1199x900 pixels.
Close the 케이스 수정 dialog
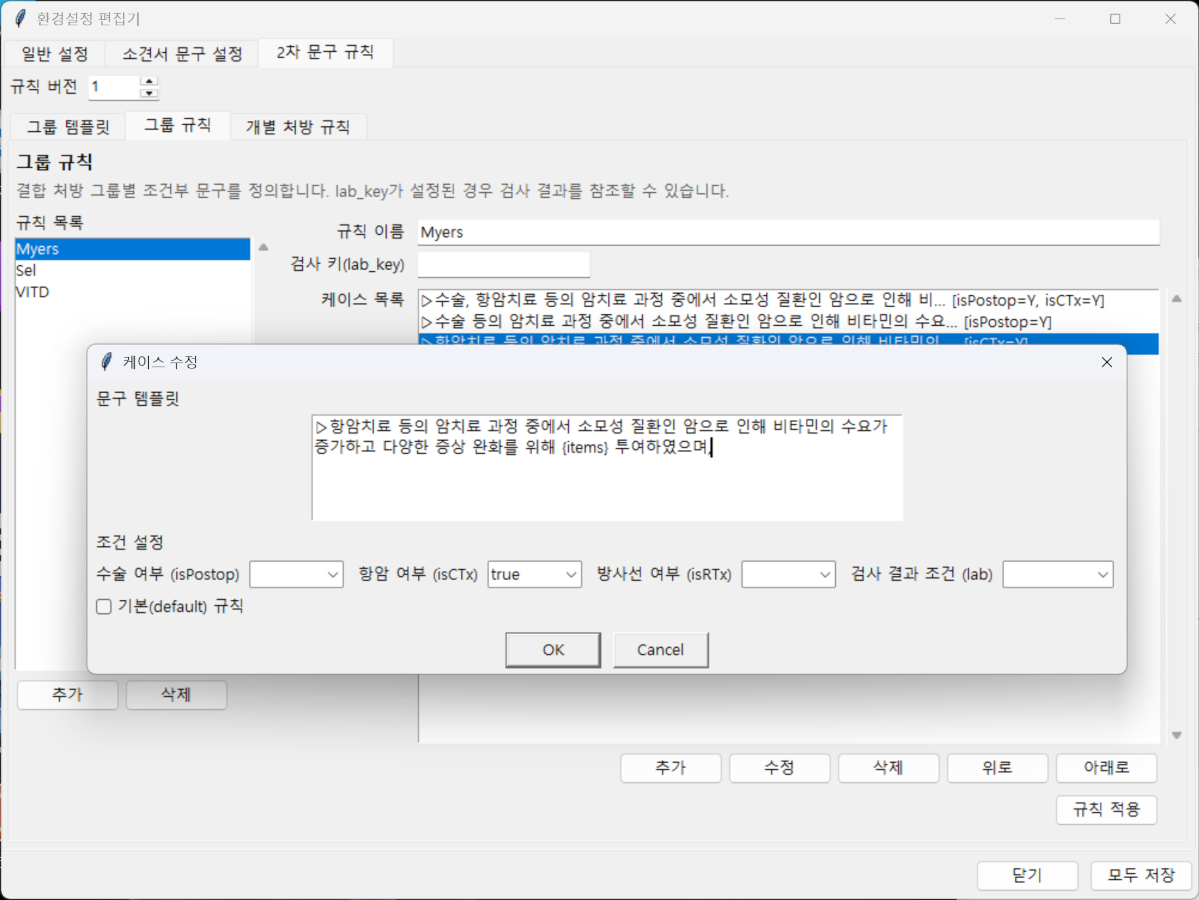click(x=1106, y=362)
